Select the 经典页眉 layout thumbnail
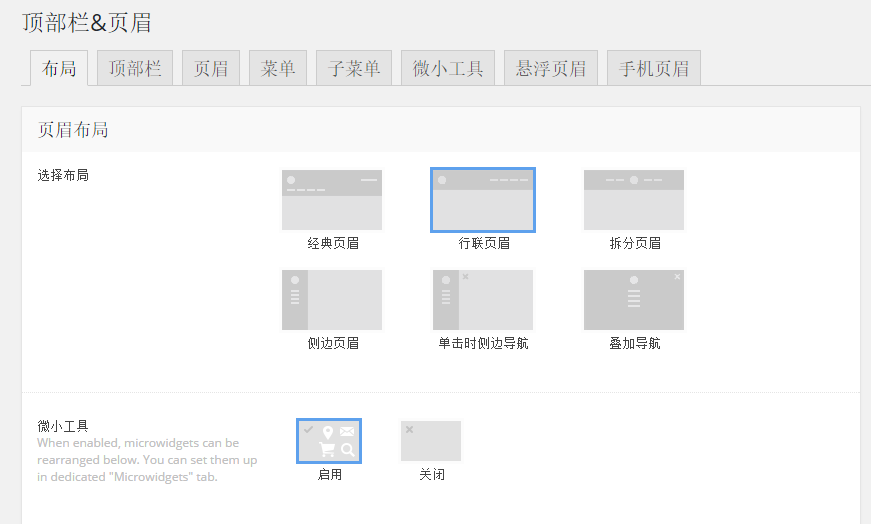This screenshot has width=871, height=524. tap(332, 200)
